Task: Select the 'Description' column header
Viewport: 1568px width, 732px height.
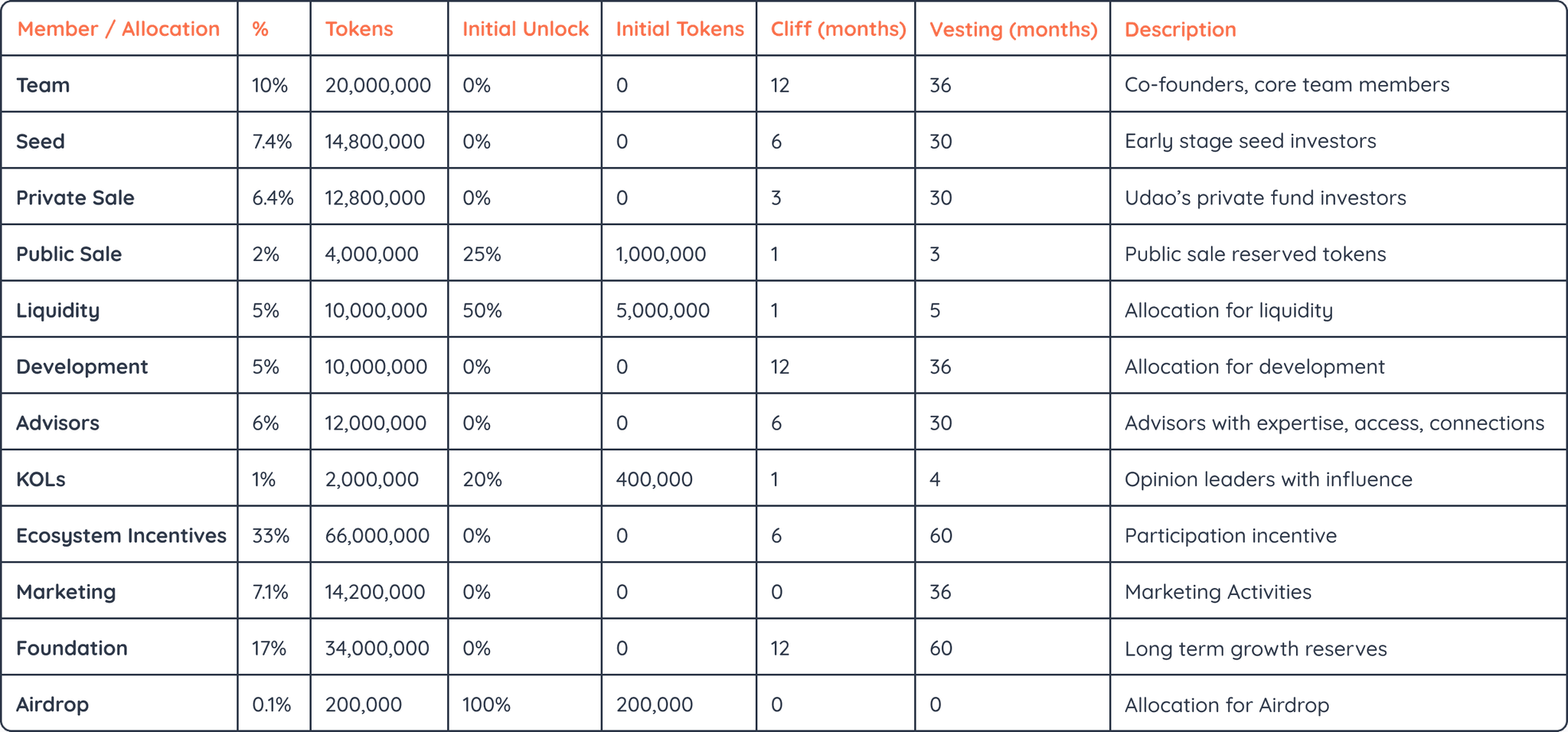Action: 1180,29
